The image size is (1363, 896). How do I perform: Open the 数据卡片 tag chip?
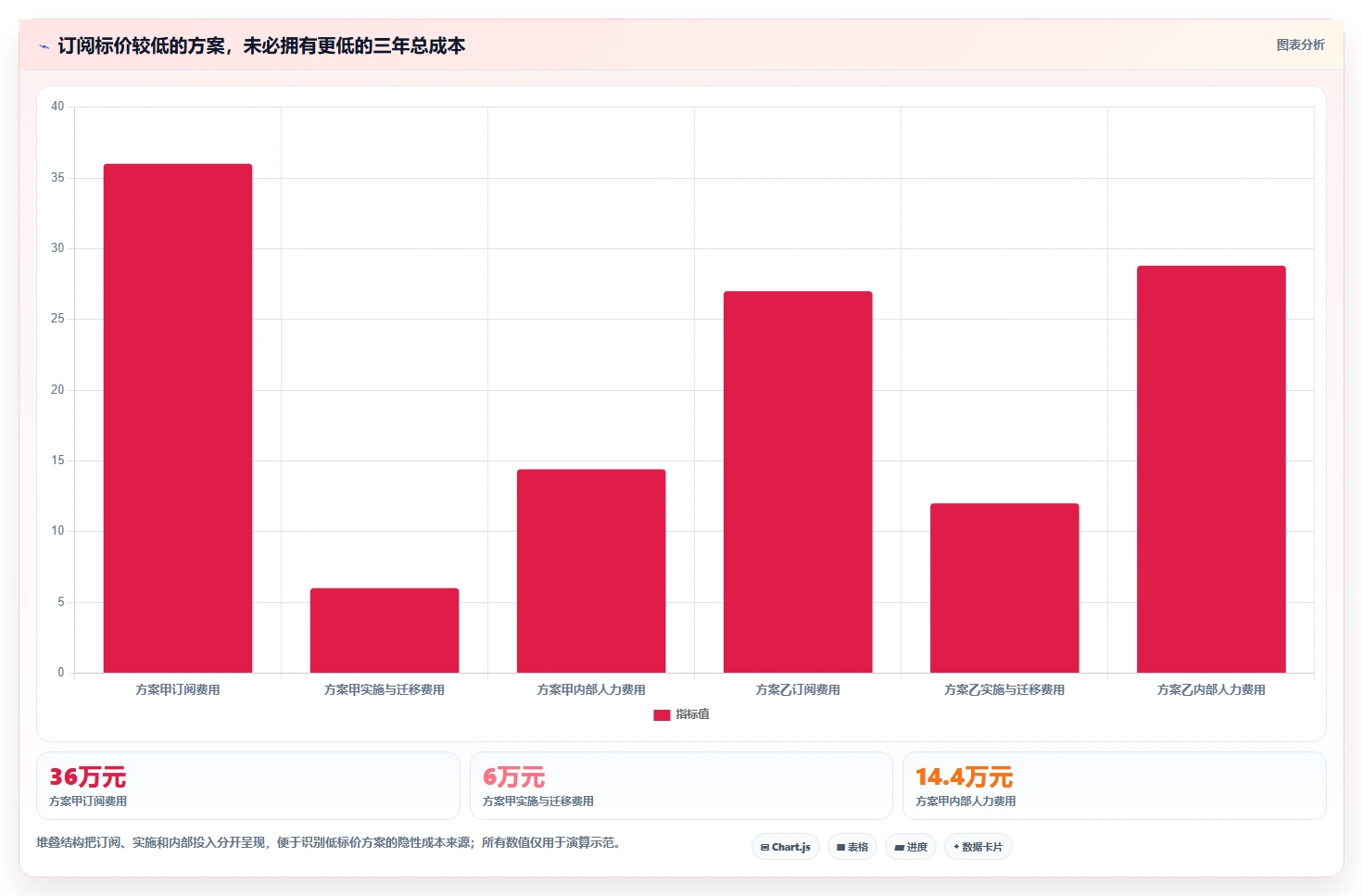coord(978,847)
